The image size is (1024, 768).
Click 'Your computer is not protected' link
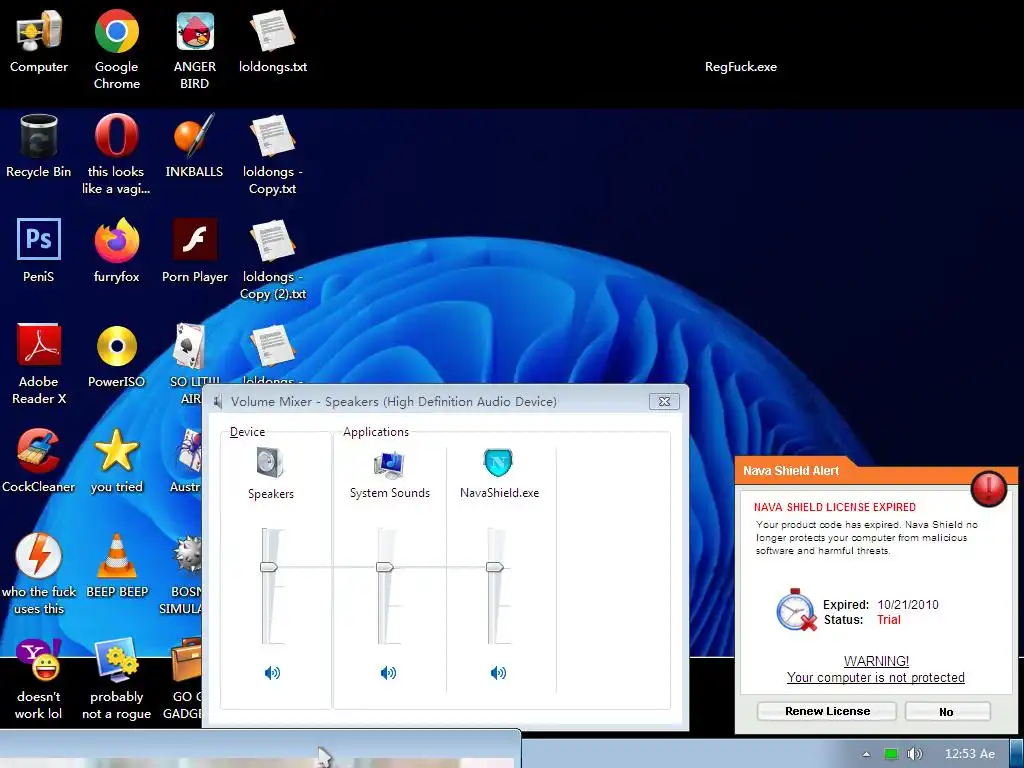click(x=875, y=677)
